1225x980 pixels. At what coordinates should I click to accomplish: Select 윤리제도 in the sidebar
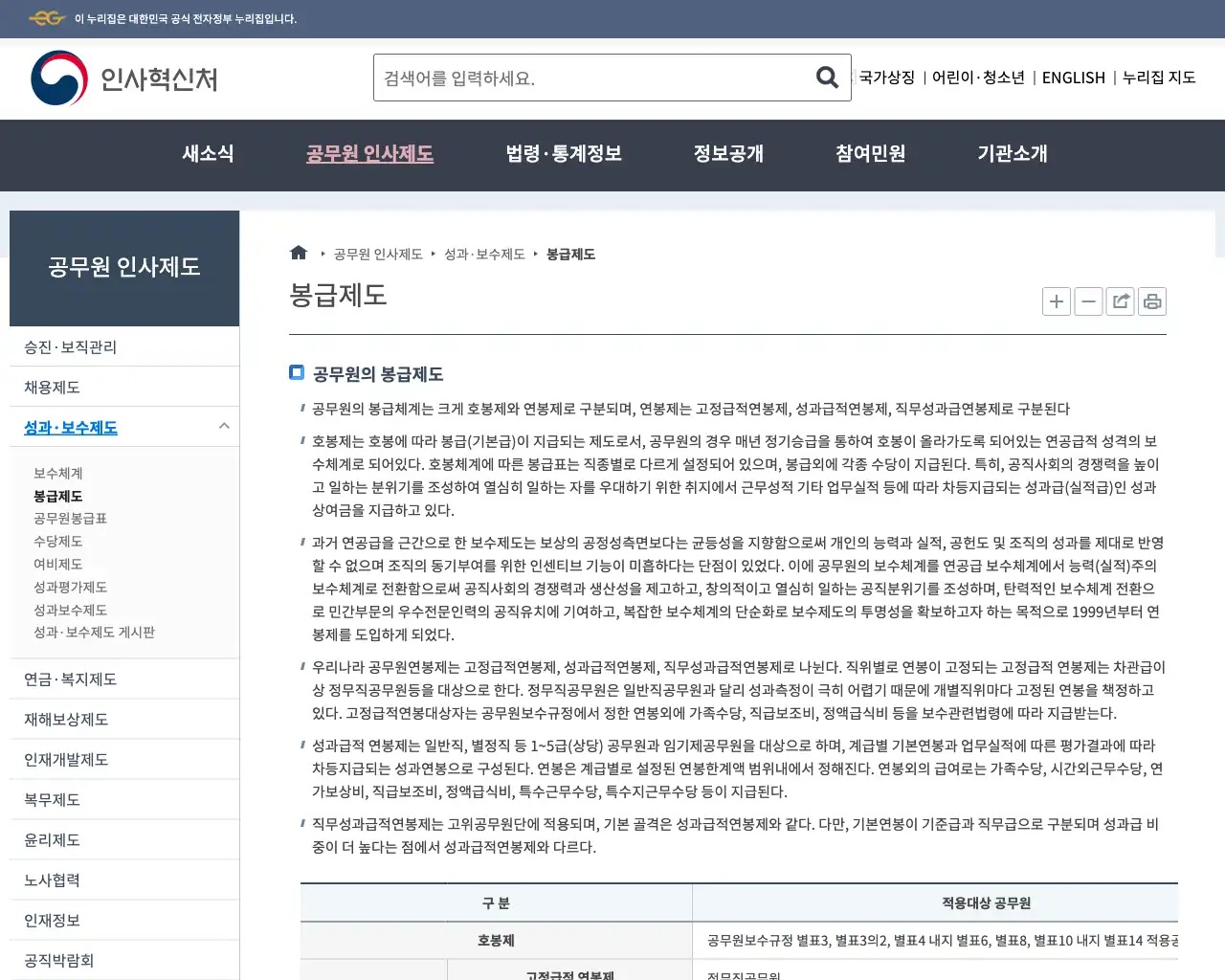[124, 839]
